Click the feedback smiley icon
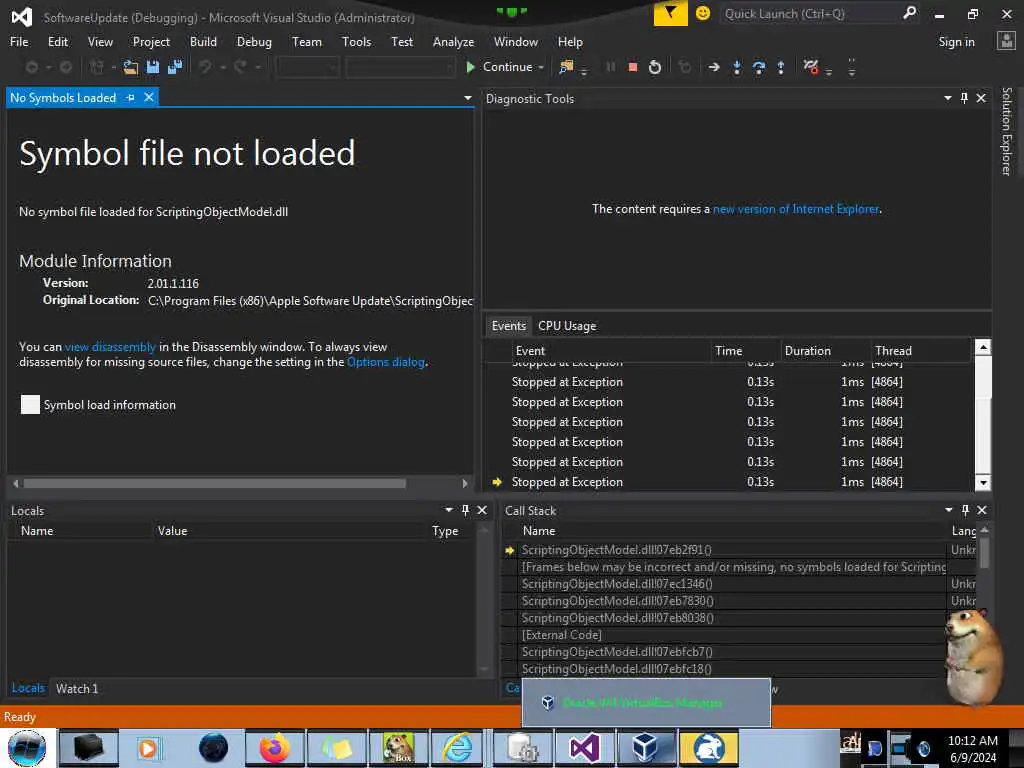Viewport: 1024px width, 768px height. point(703,13)
